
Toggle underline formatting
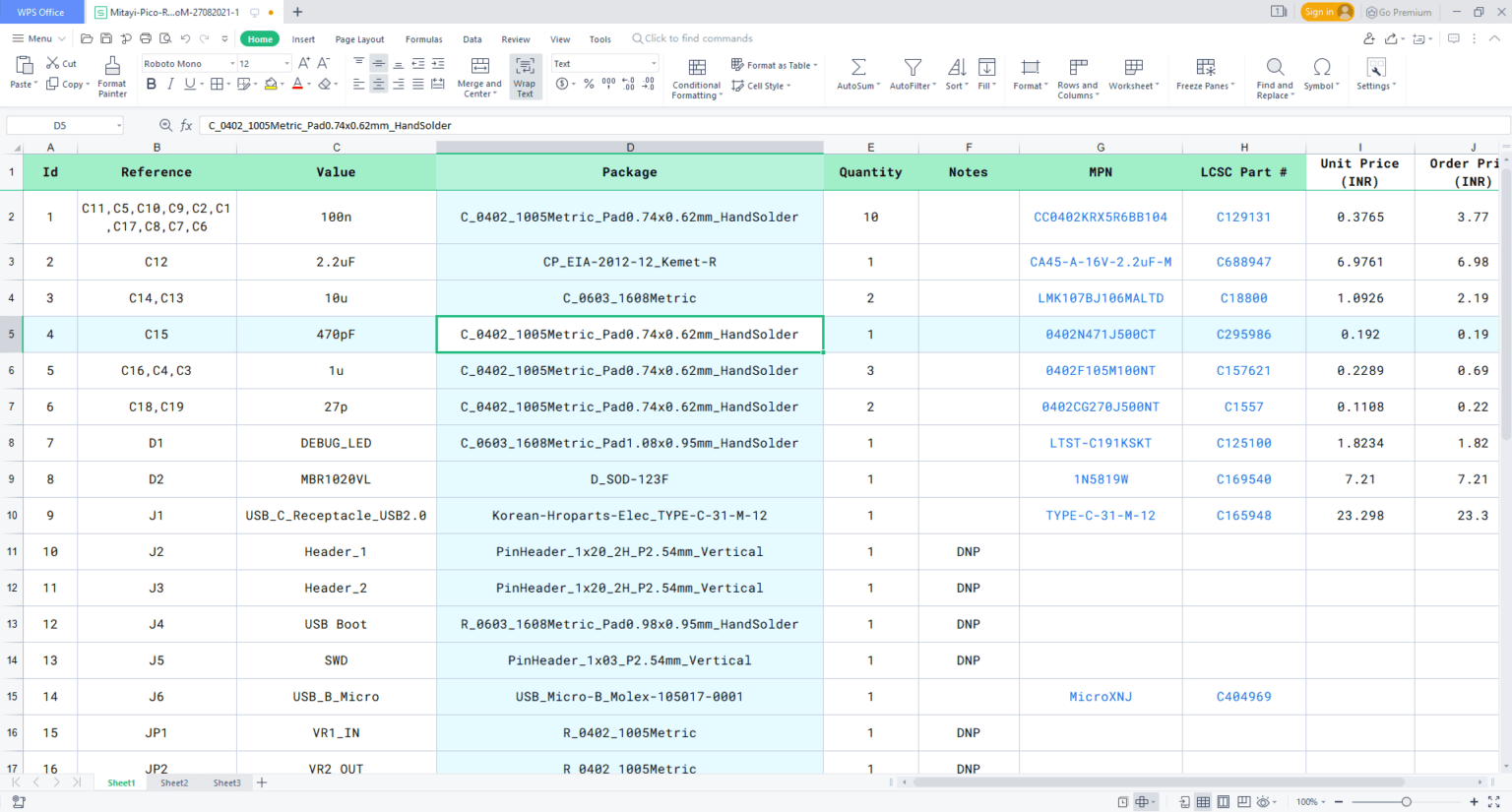click(187, 84)
